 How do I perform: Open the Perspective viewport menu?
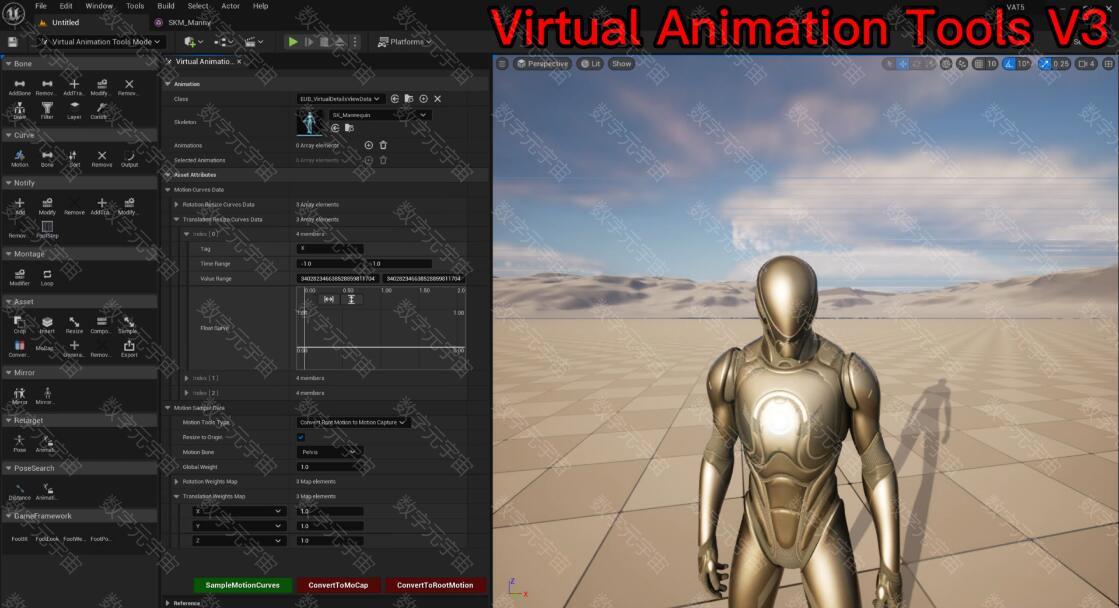point(542,64)
